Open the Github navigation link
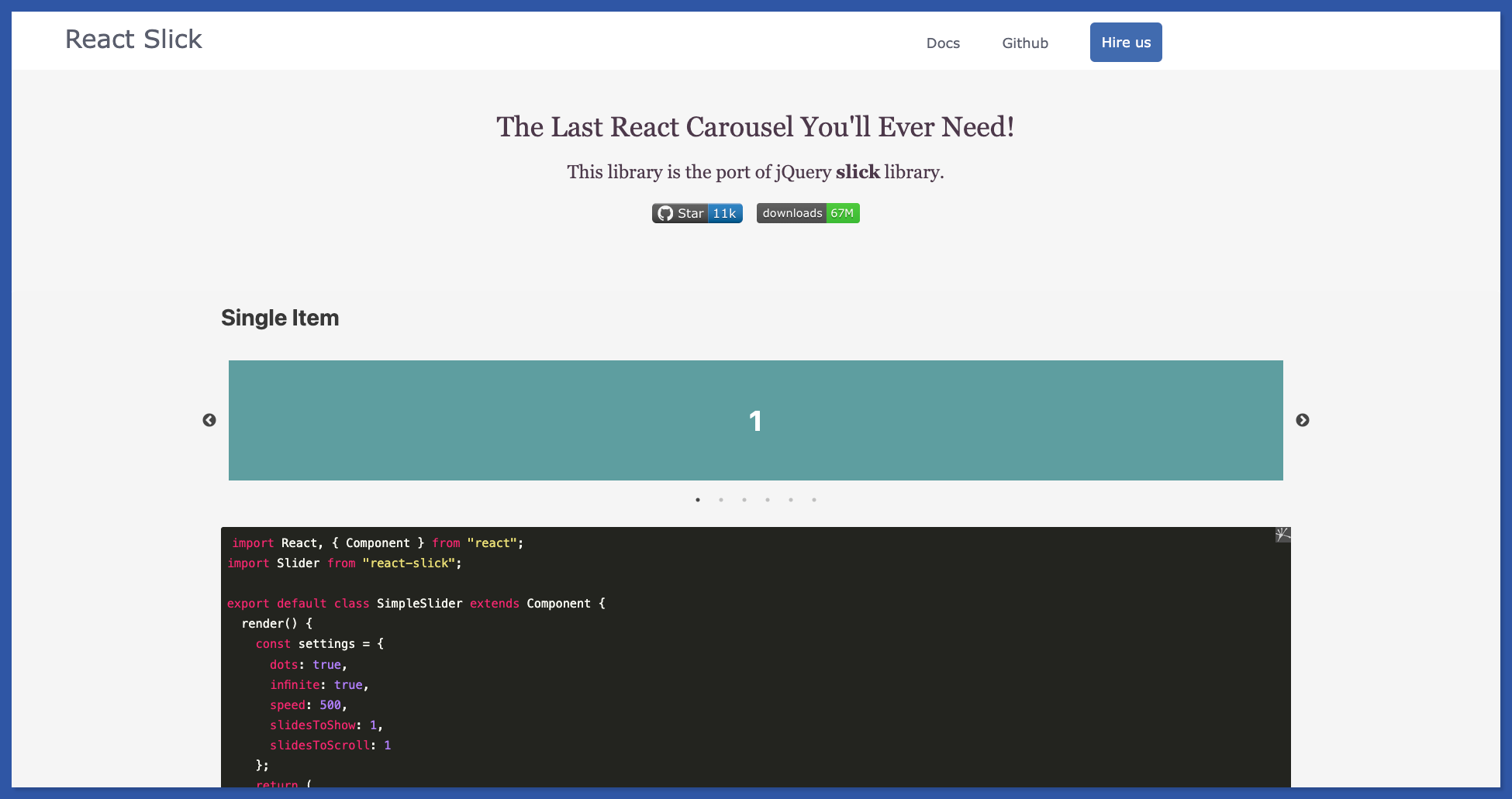This screenshot has width=1512, height=799. point(1025,43)
